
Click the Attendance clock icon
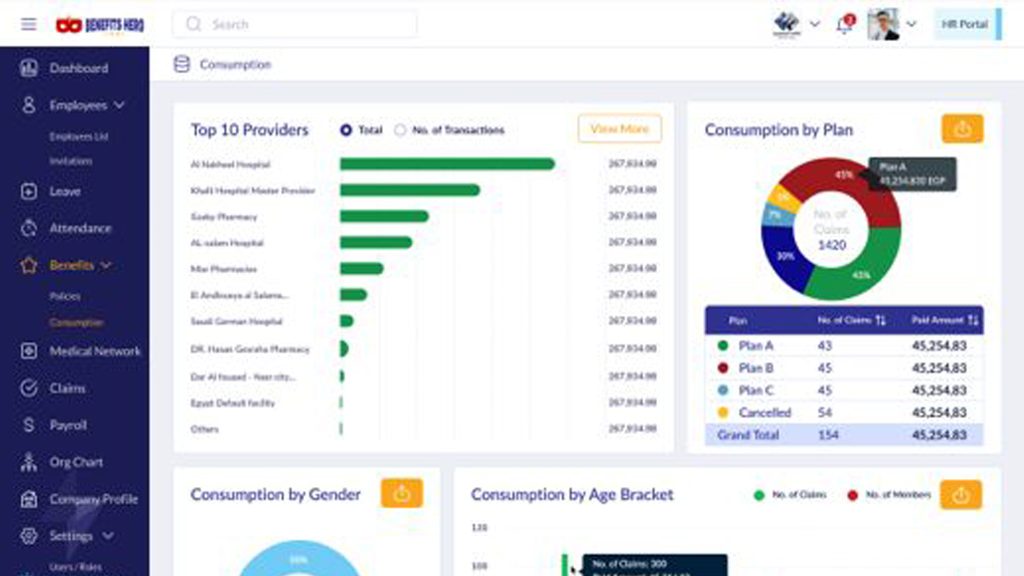pos(29,228)
